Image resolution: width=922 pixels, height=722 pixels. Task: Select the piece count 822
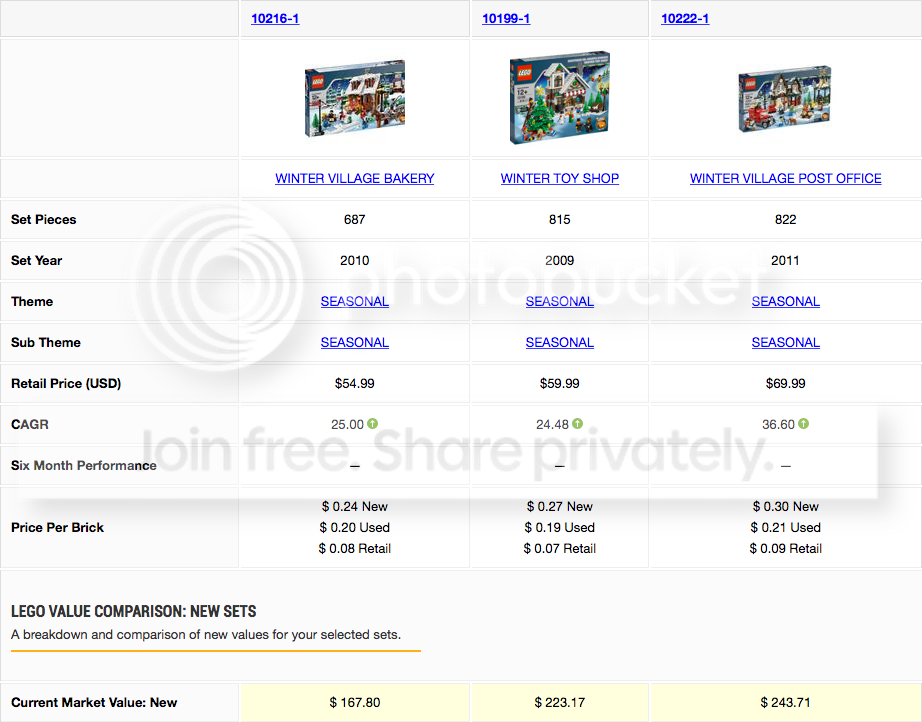tap(786, 219)
